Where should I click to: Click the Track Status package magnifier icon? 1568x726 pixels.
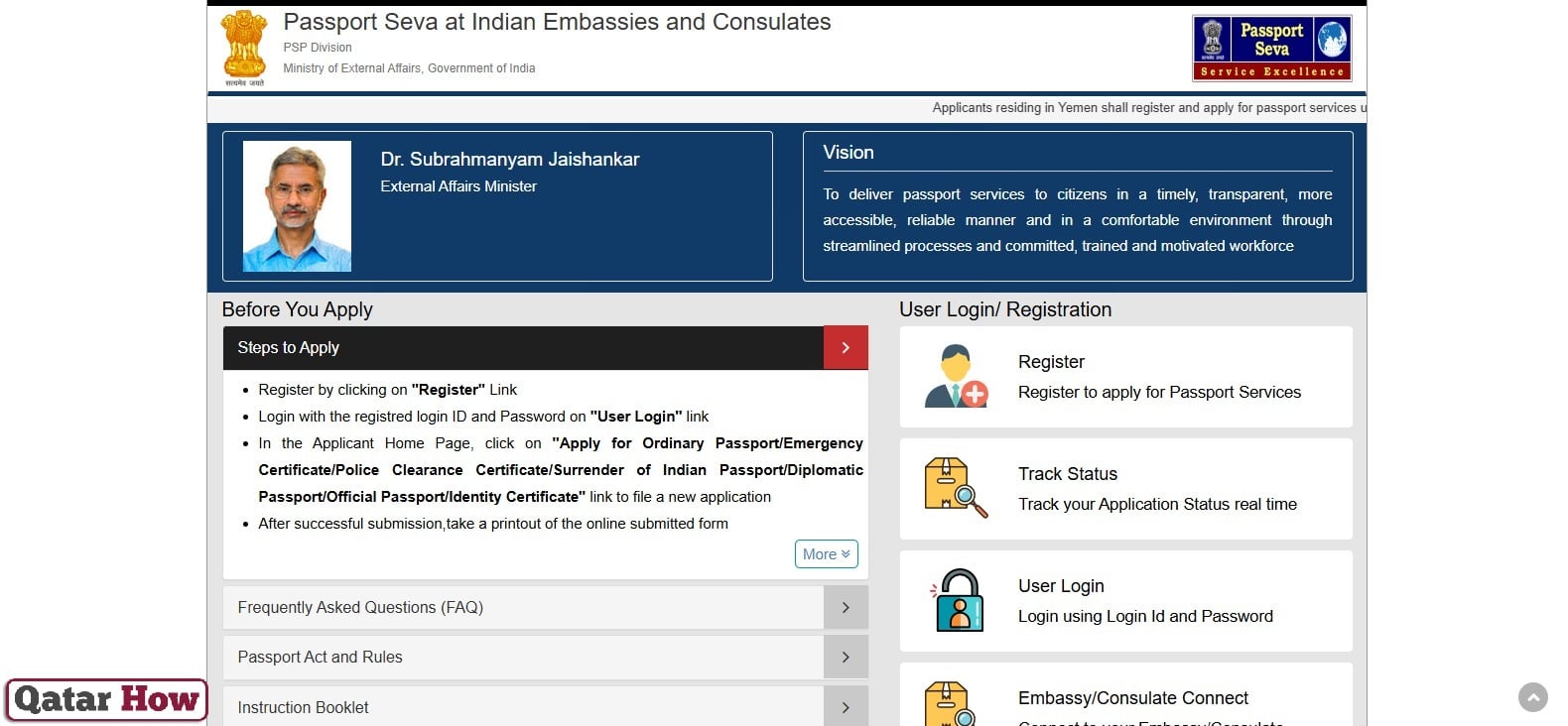click(x=956, y=488)
